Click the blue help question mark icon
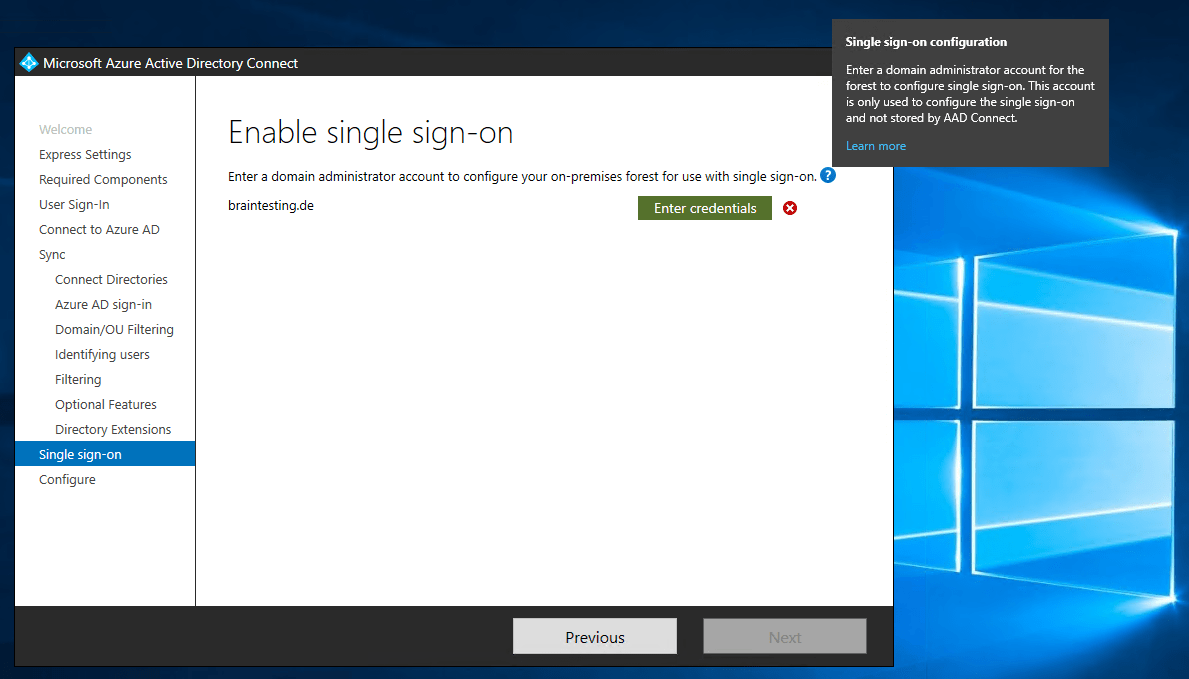This screenshot has height=679, width=1189. 828,176
